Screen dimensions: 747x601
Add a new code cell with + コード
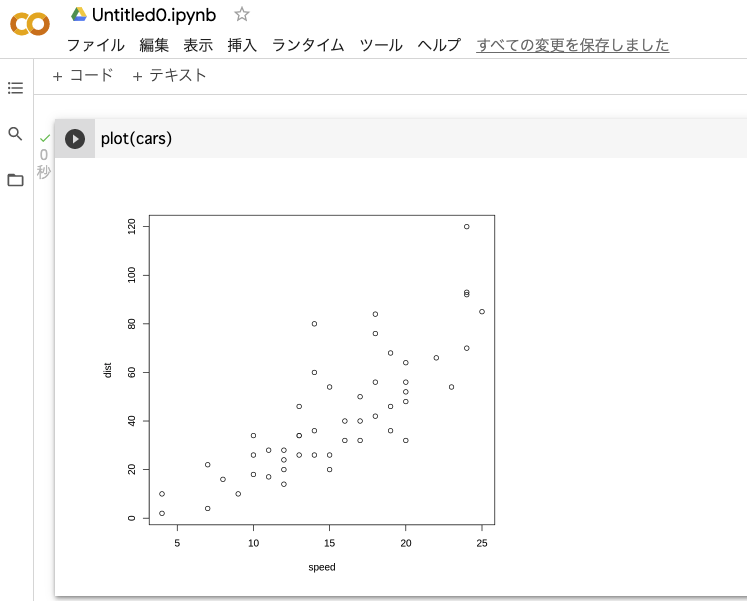83,75
